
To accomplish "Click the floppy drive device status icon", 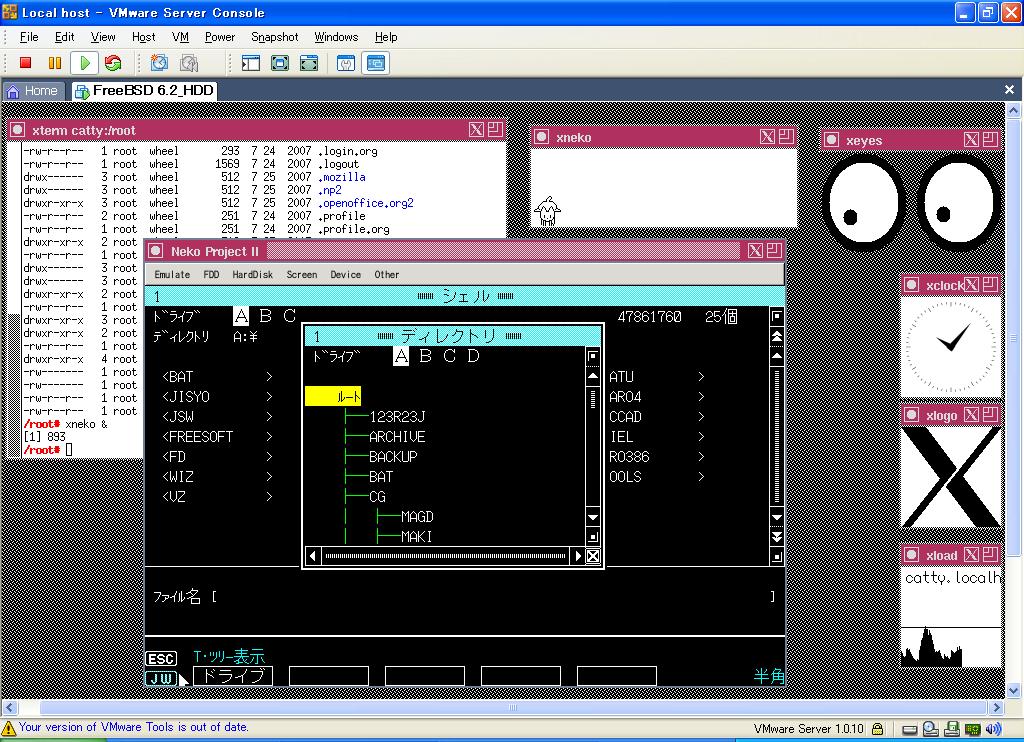I will point(952,729).
